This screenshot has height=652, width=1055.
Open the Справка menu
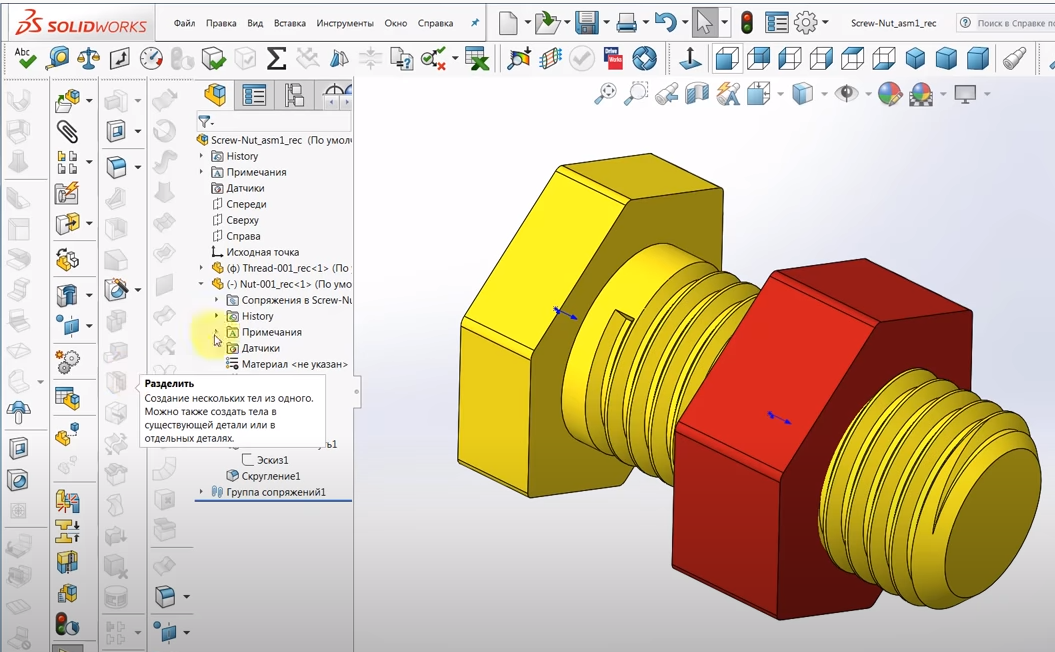[435, 23]
